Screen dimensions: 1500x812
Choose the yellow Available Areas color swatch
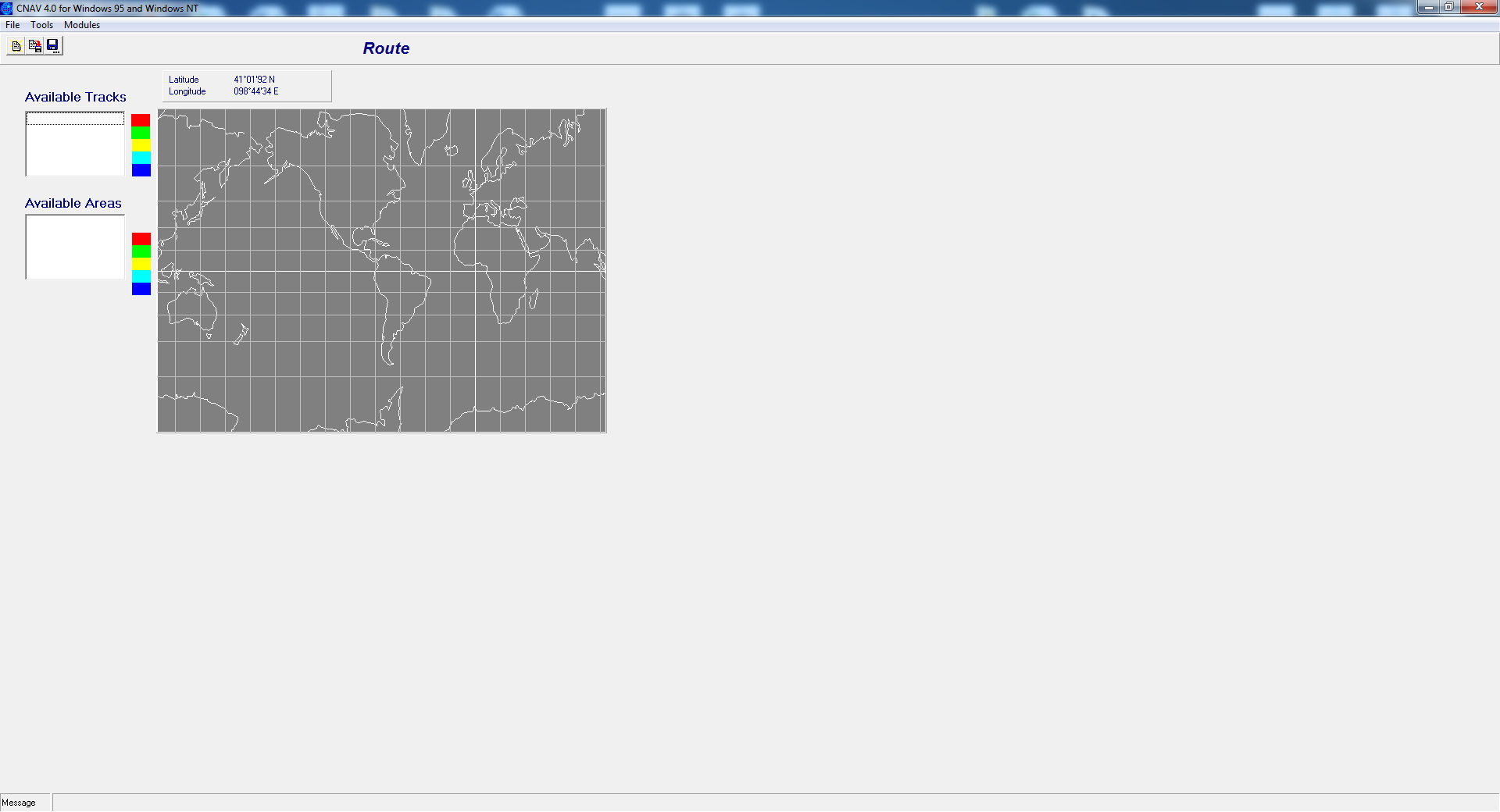pyautogui.click(x=141, y=264)
